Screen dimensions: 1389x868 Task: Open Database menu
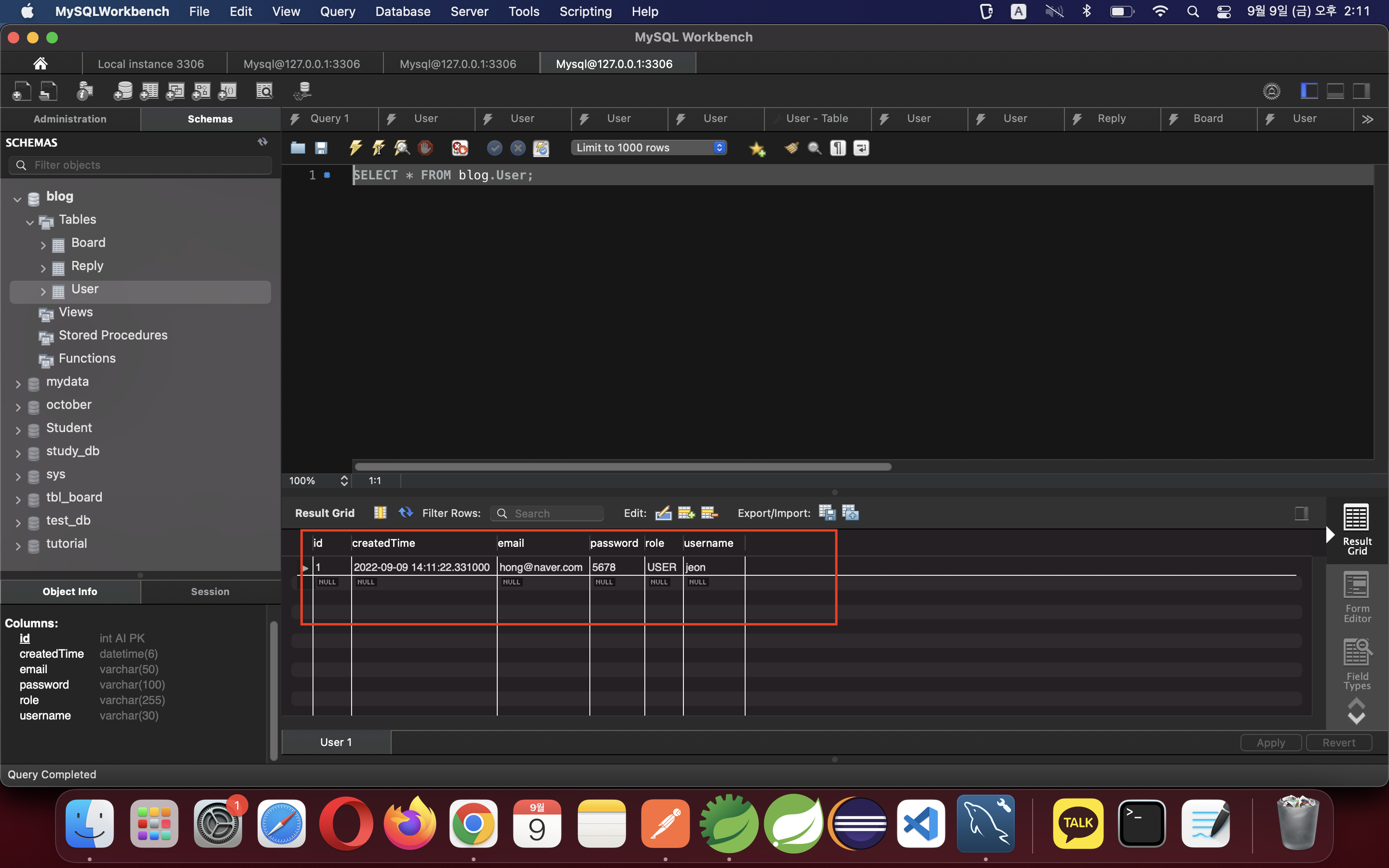[403, 12]
